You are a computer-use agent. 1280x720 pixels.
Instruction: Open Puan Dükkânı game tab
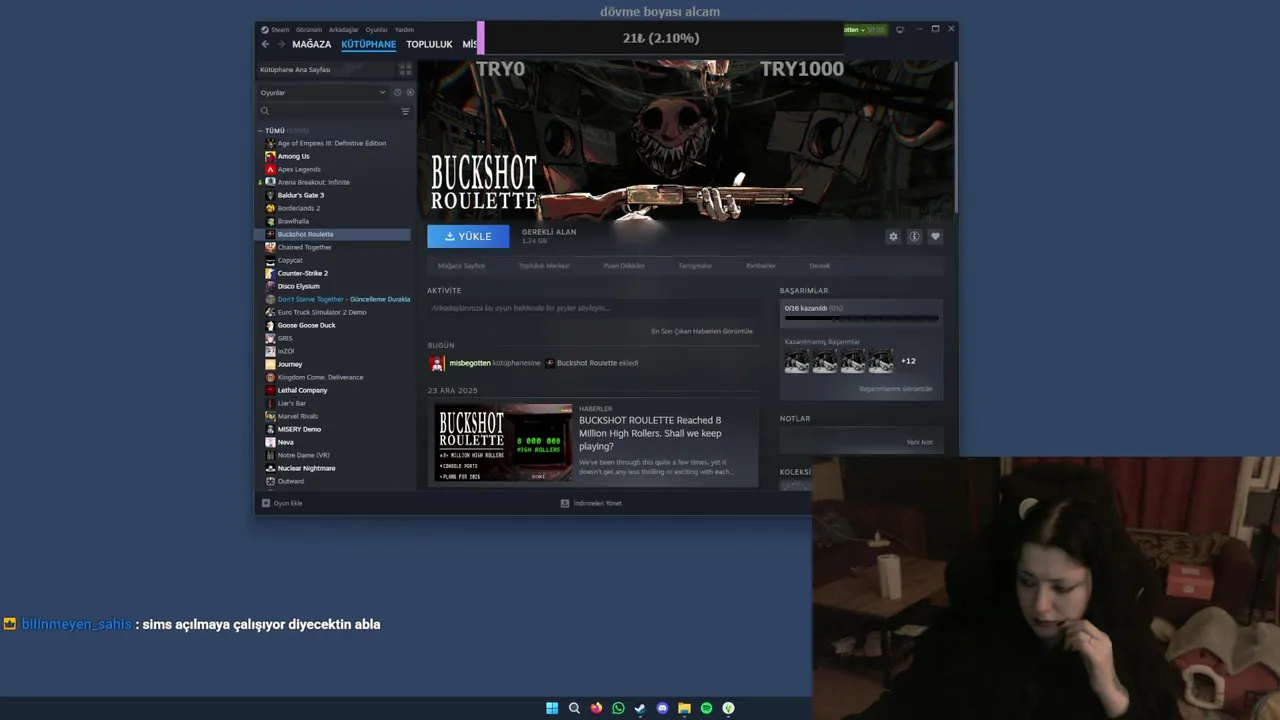pos(624,266)
